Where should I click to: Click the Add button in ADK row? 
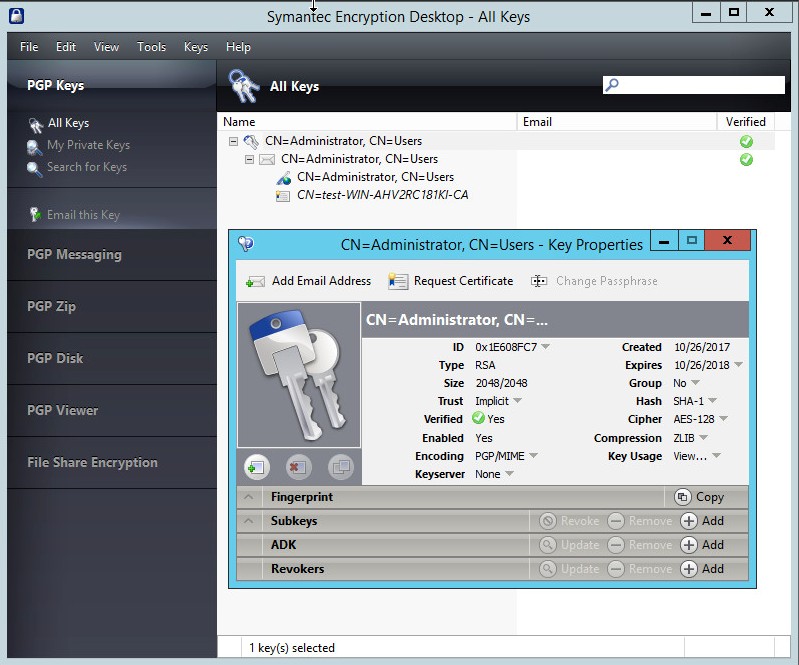[703, 545]
